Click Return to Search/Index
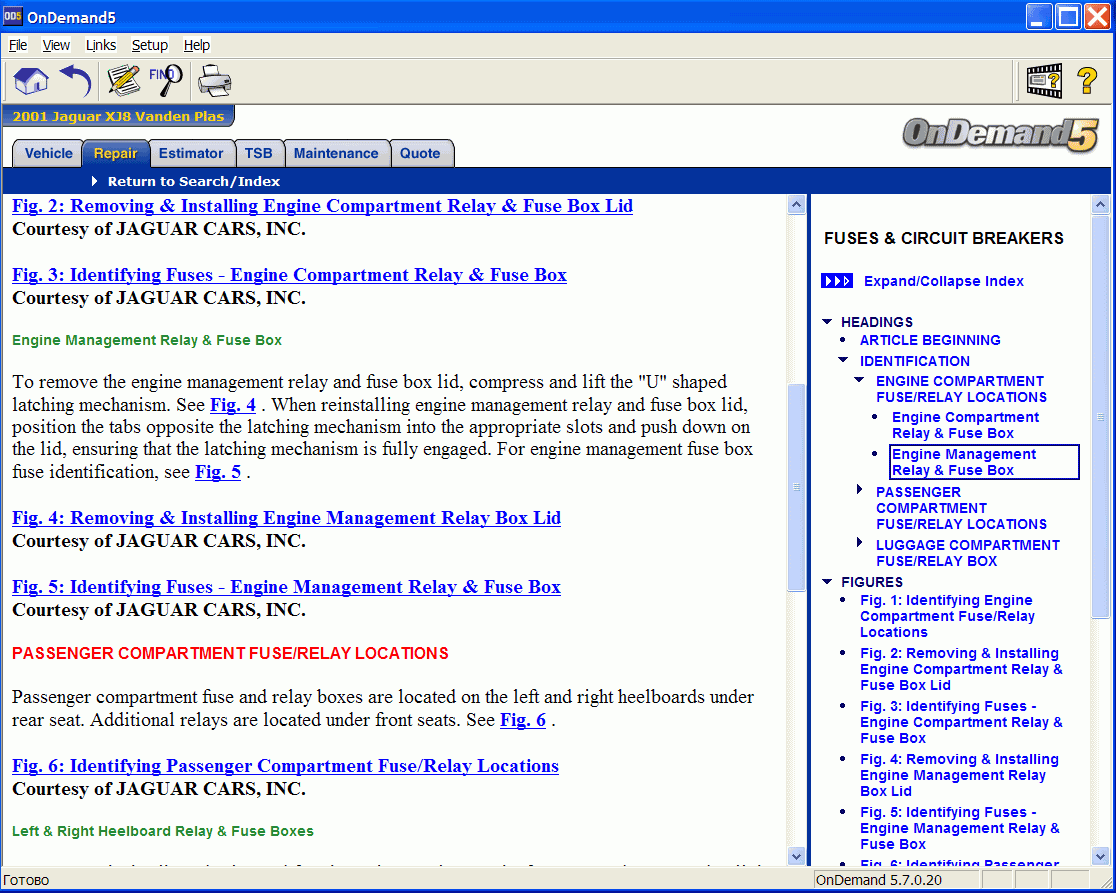Image resolution: width=1116 pixels, height=893 pixels. coord(194,181)
